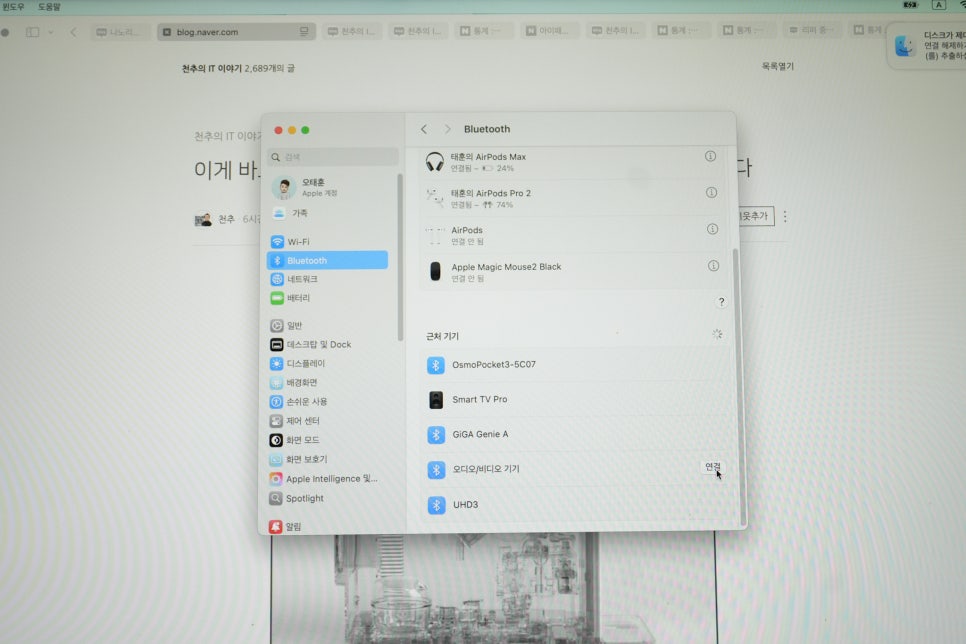
Task: Show info for AirPods device
Action: coord(712,229)
